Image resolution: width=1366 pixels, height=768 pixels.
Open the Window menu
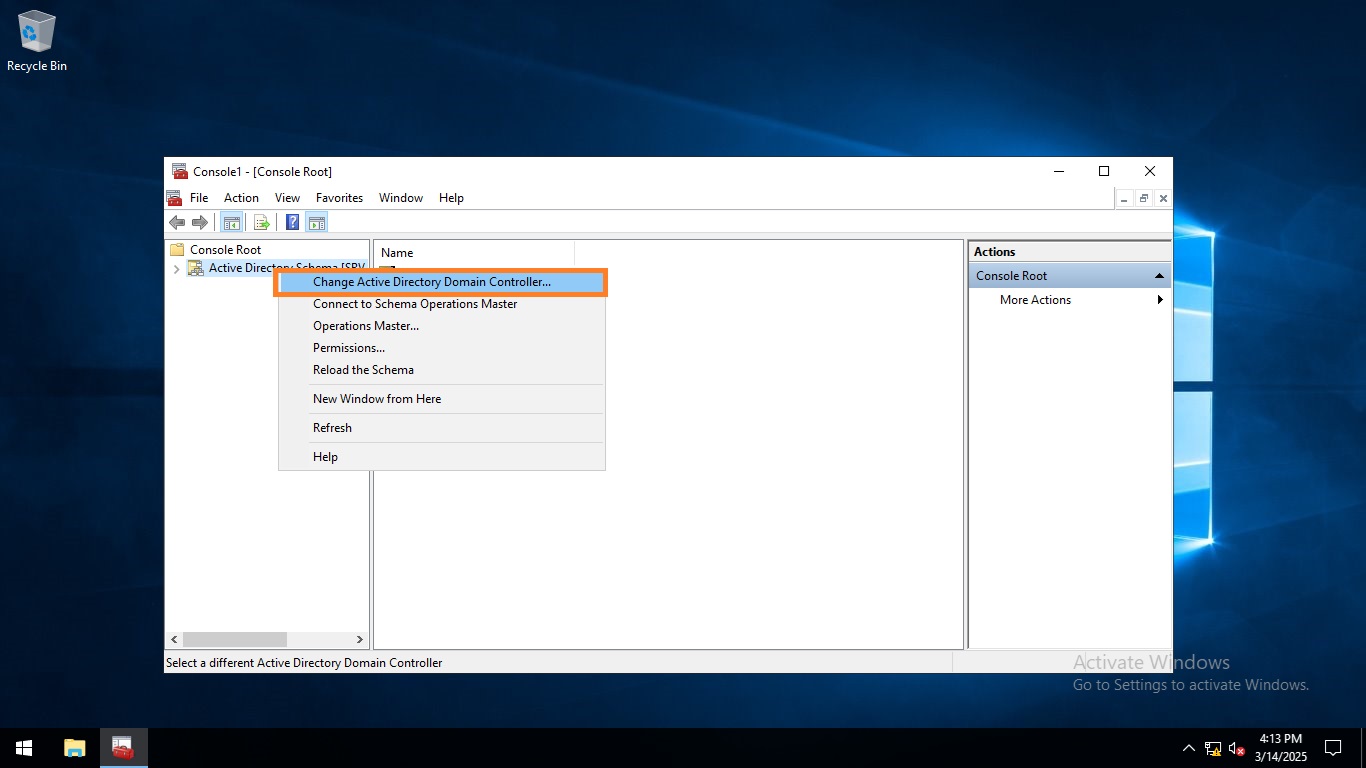point(401,198)
